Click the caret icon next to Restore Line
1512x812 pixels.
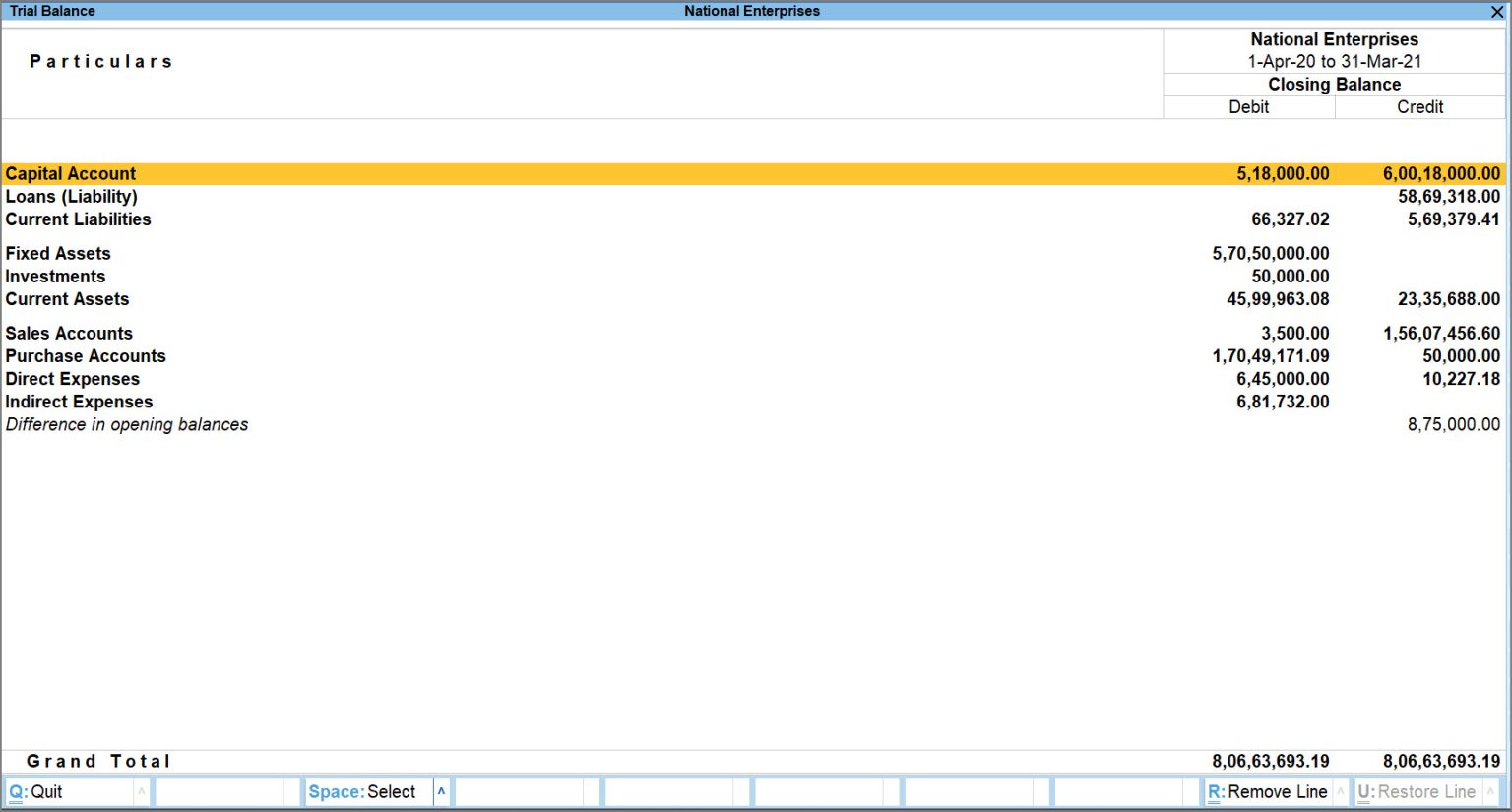click(x=1490, y=791)
